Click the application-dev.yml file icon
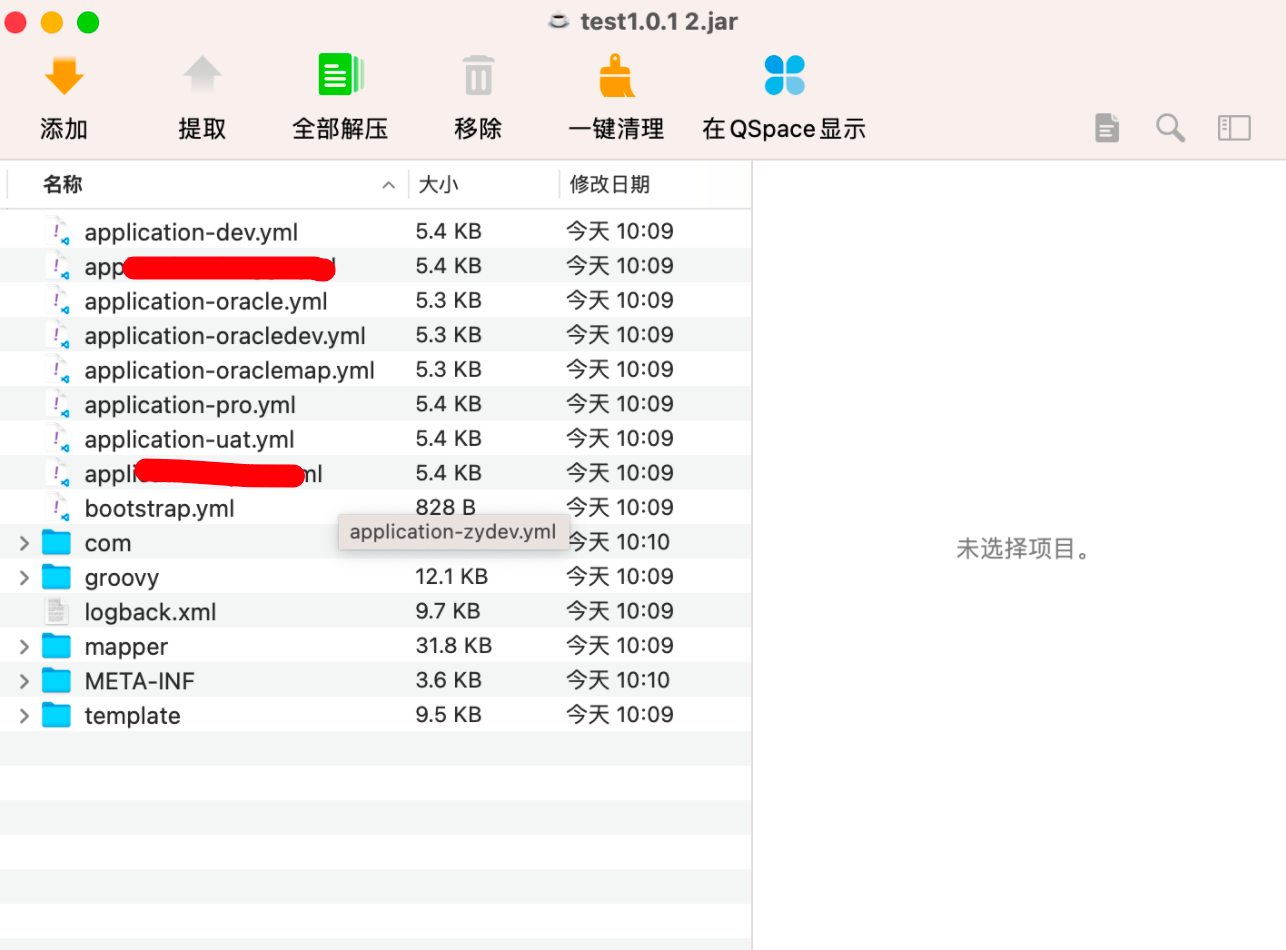The width and height of the screenshot is (1286, 950). click(x=60, y=232)
